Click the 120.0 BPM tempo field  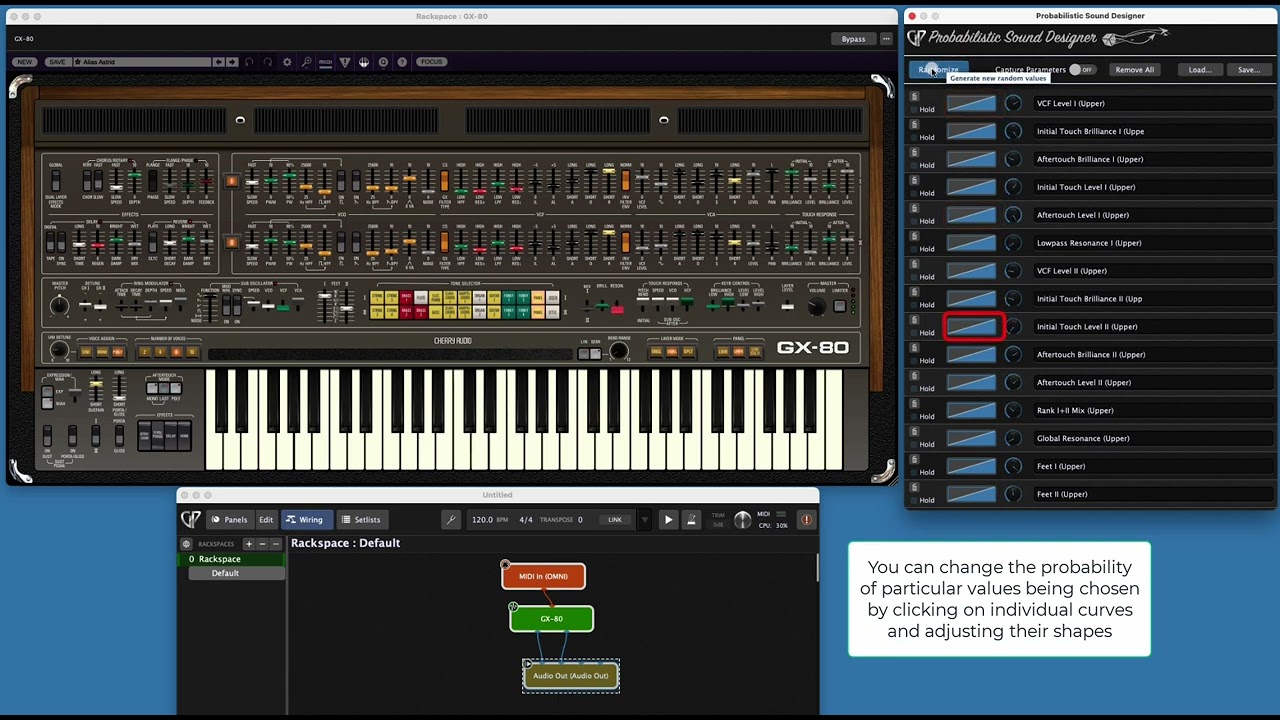click(x=489, y=520)
